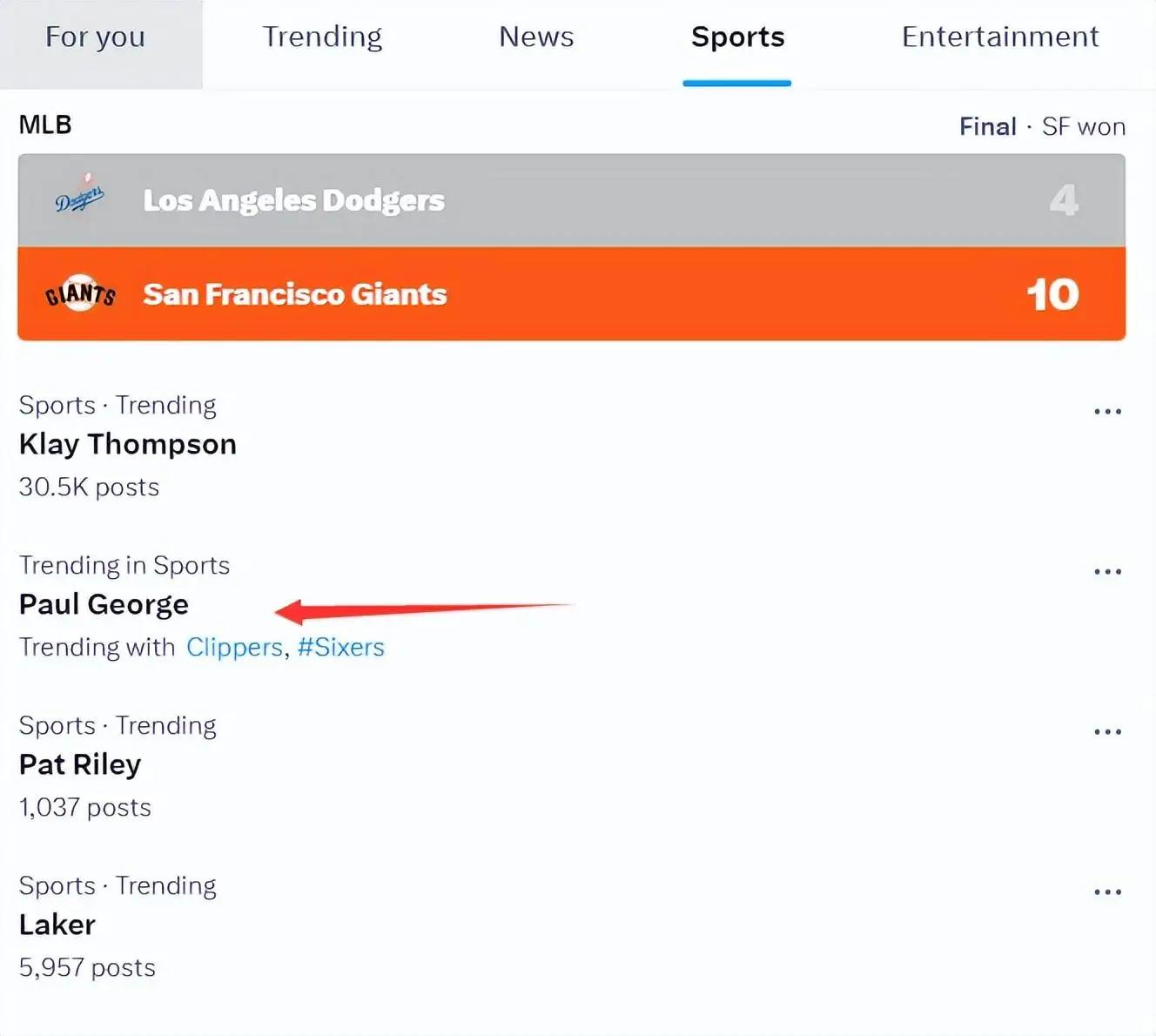This screenshot has width=1156, height=1036.
Task: Click the 30.5K posts count
Action: tap(89, 487)
